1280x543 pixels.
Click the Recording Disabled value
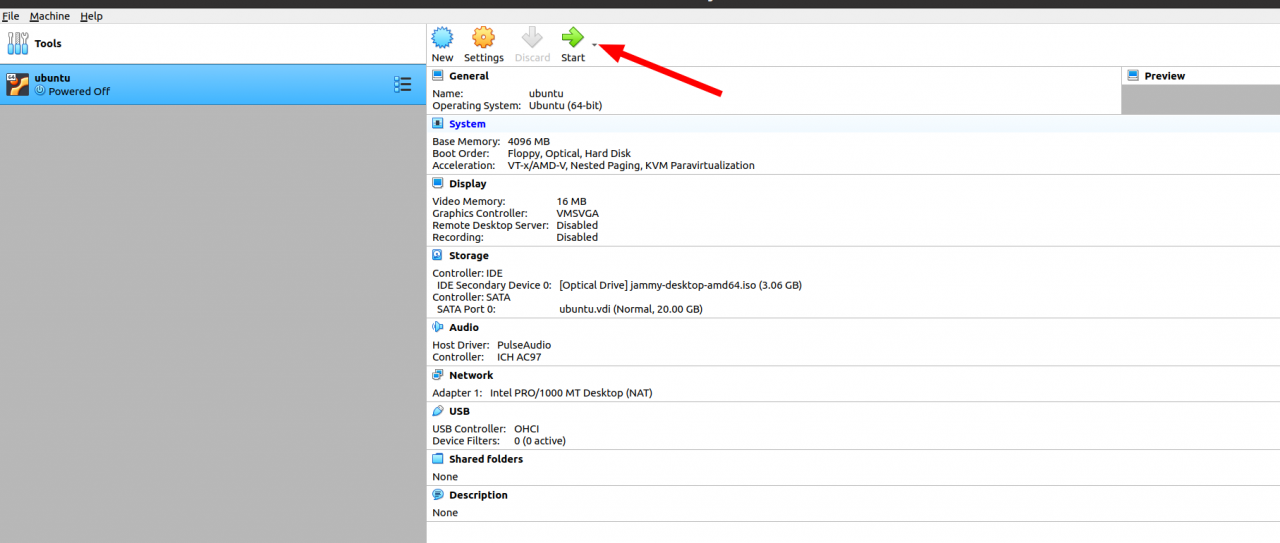(x=577, y=238)
